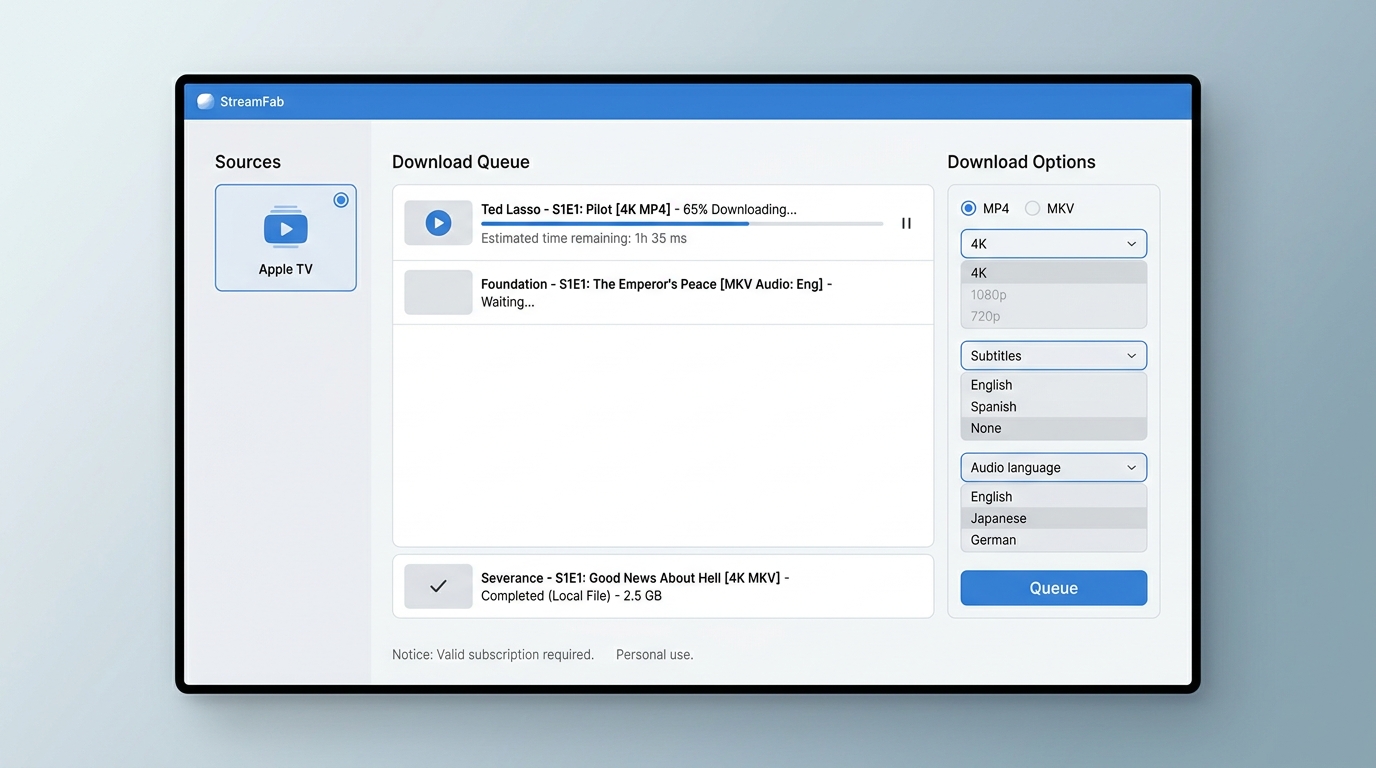Screen dimensions: 1376x768
Task: Click the 'Personal use.' text
Action: [654, 655]
